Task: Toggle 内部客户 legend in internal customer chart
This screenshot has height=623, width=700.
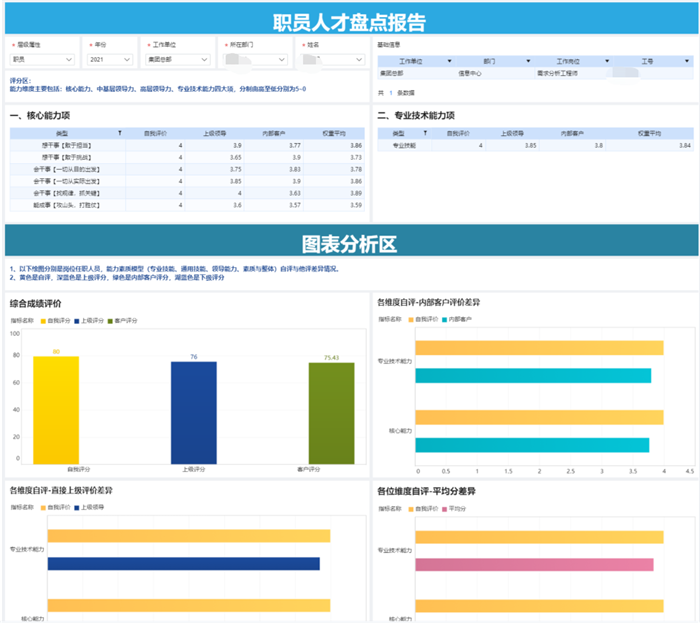Action: [460, 319]
